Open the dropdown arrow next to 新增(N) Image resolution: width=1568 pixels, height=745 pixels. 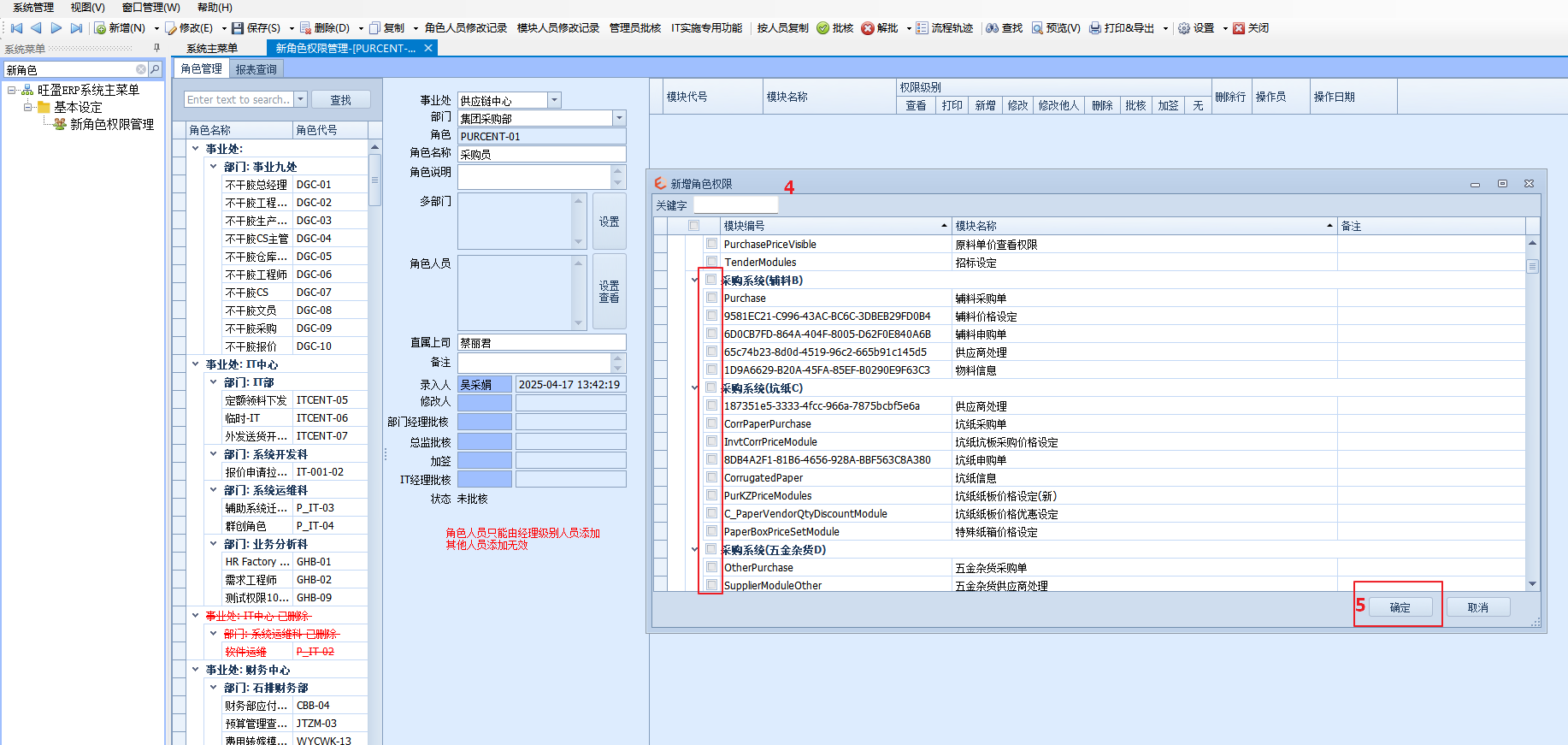coord(156,28)
